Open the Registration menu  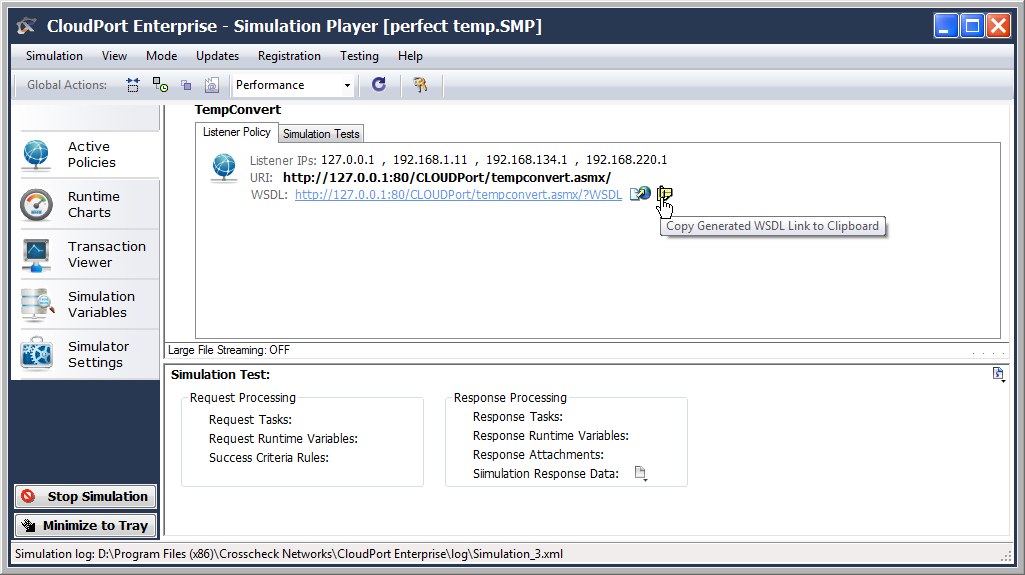289,56
